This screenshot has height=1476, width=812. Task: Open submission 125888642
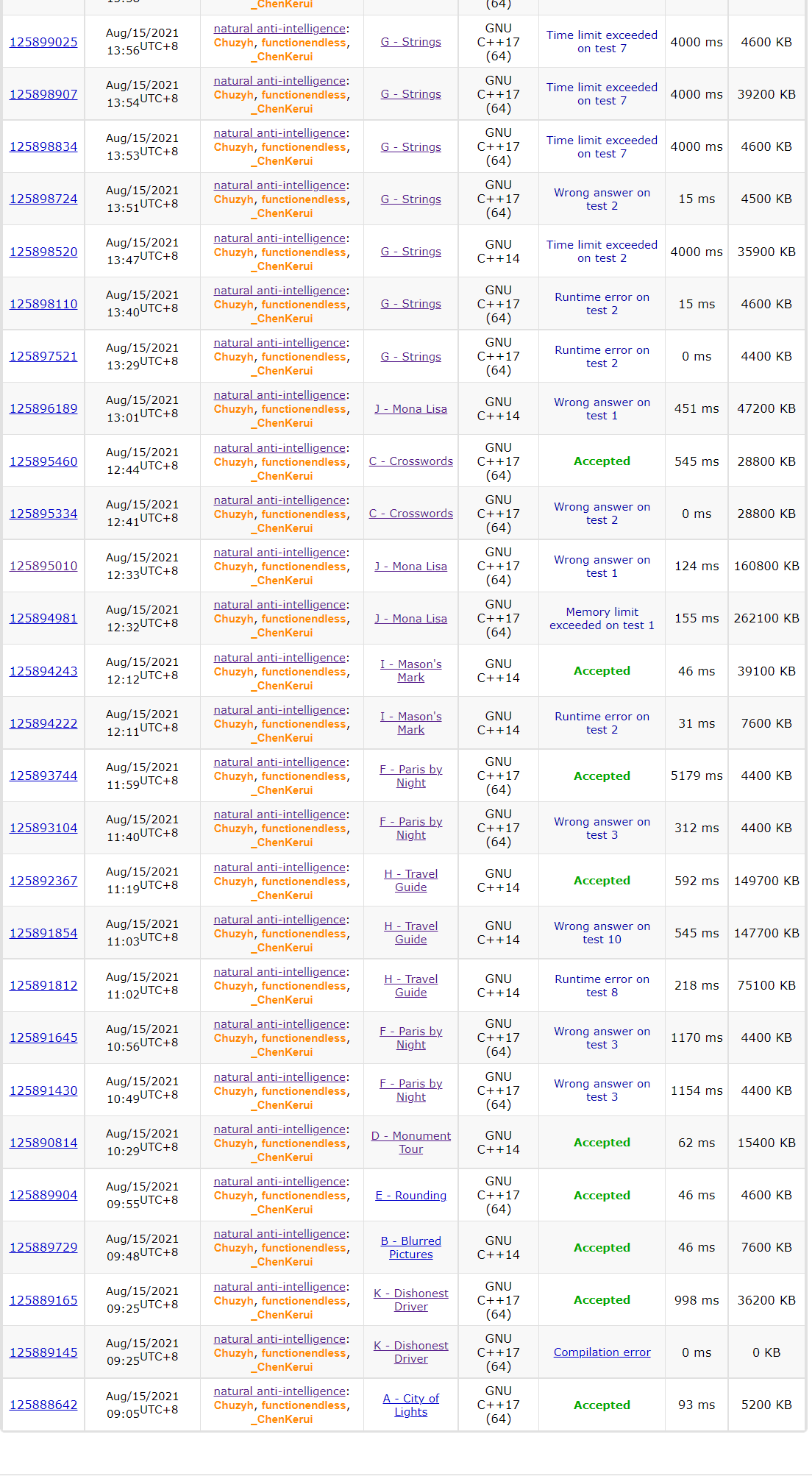[x=43, y=1405]
